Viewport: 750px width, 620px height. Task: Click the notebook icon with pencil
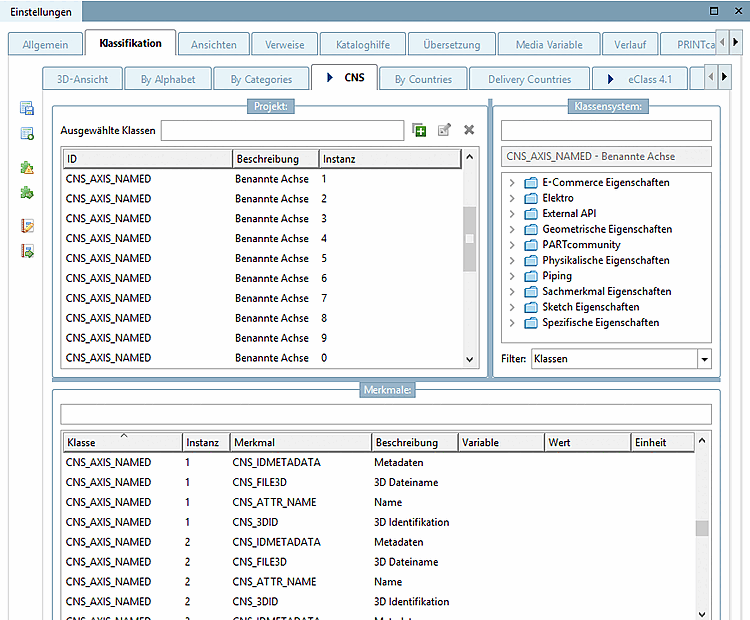point(27,227)
